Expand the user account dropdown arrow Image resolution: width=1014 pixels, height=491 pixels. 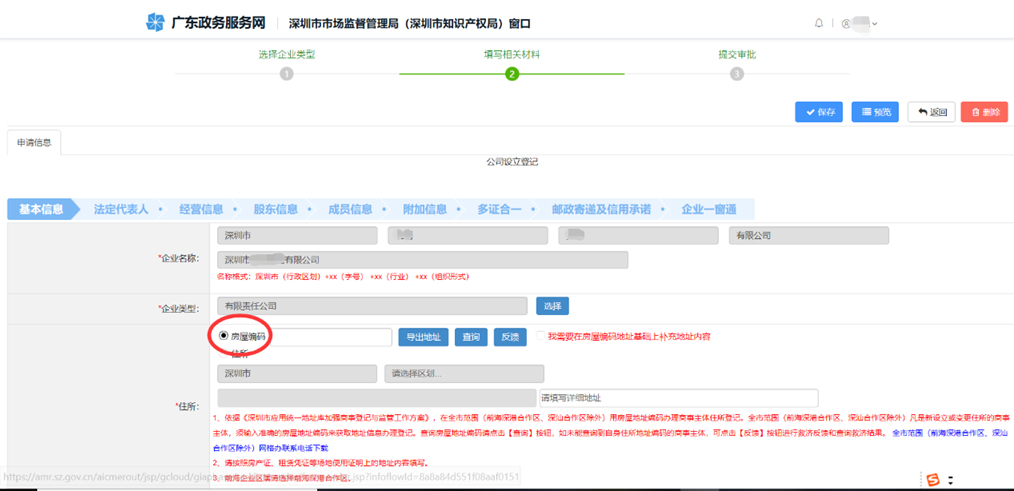point(874,24)
